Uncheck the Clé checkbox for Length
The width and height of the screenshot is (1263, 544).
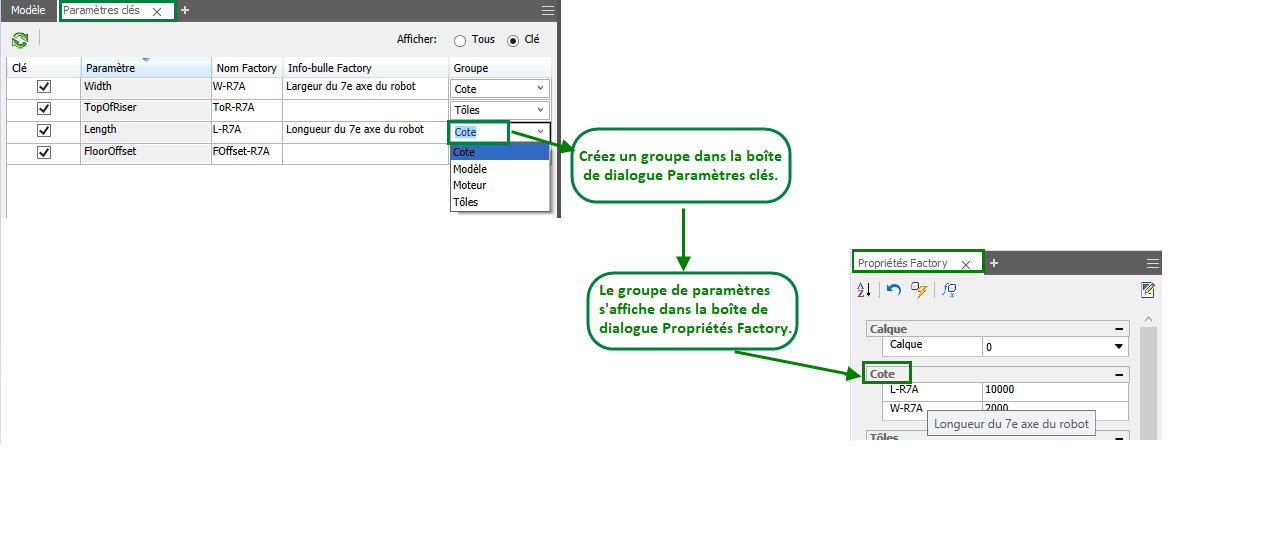[x=44, y=131]
